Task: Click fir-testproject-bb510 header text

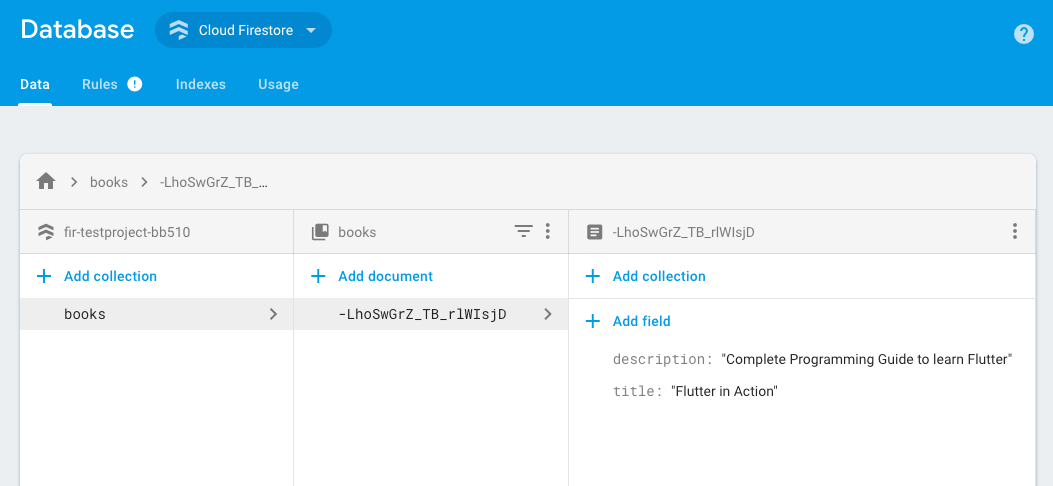Action: [127, 232]
